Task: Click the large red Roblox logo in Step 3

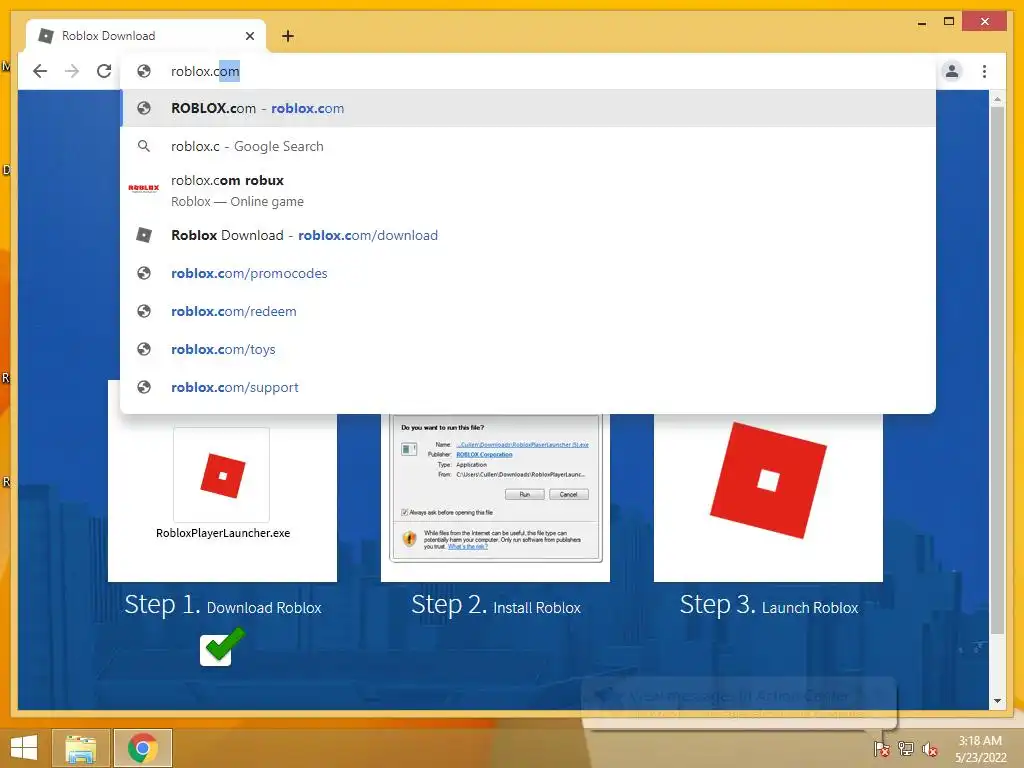Action: pyautogui.click(x=769, y=481)
